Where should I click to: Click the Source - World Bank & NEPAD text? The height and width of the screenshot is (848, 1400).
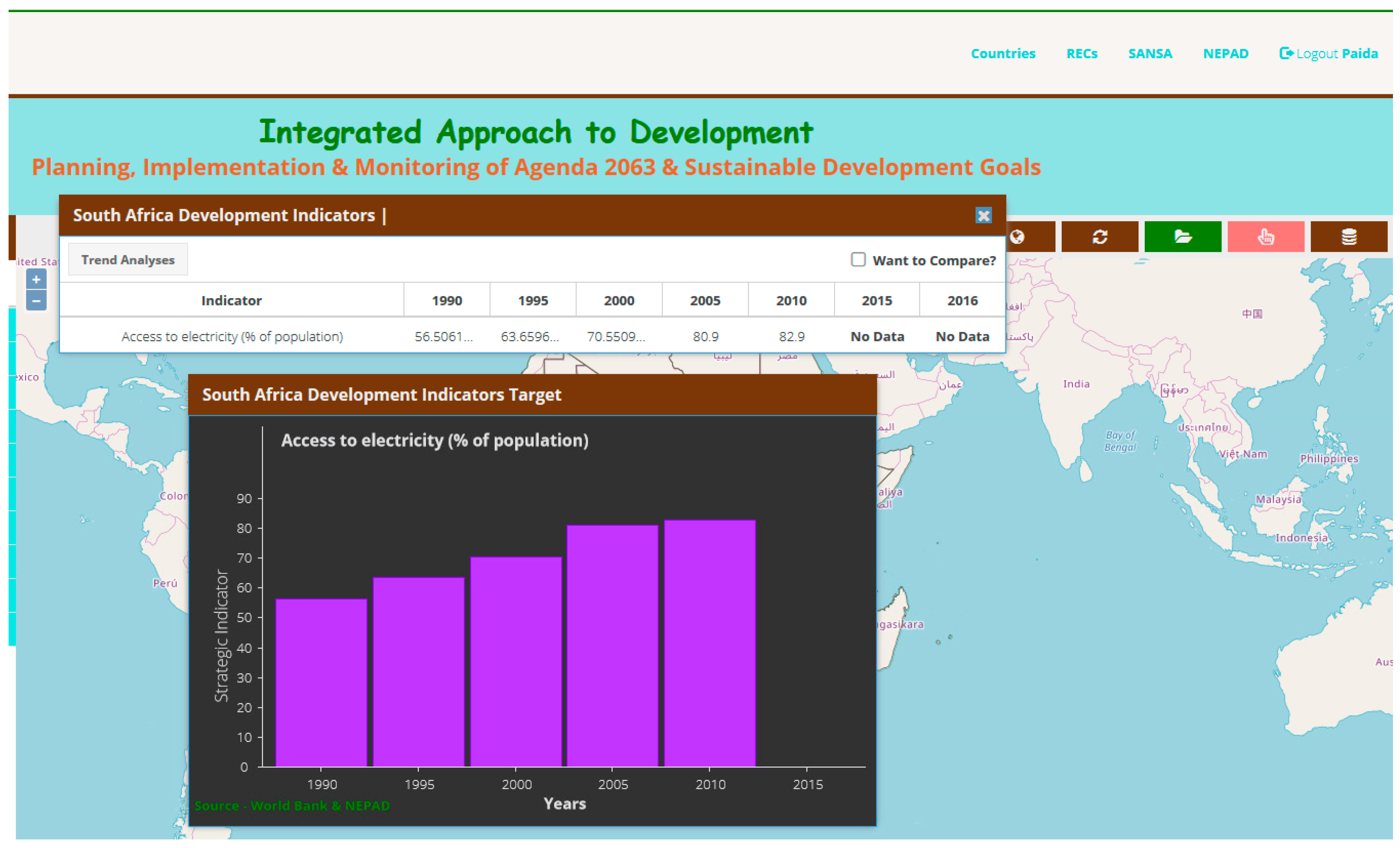(x=292, y=806)
